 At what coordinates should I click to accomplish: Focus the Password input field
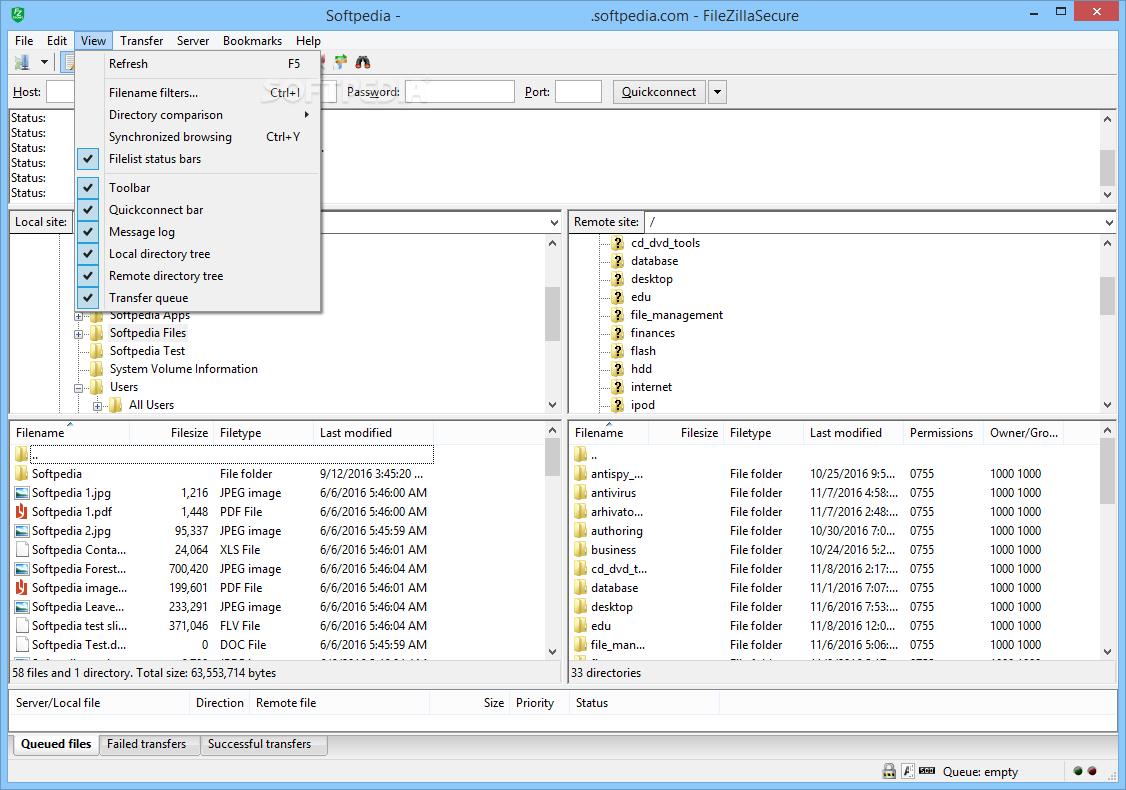tap(460, 92)
